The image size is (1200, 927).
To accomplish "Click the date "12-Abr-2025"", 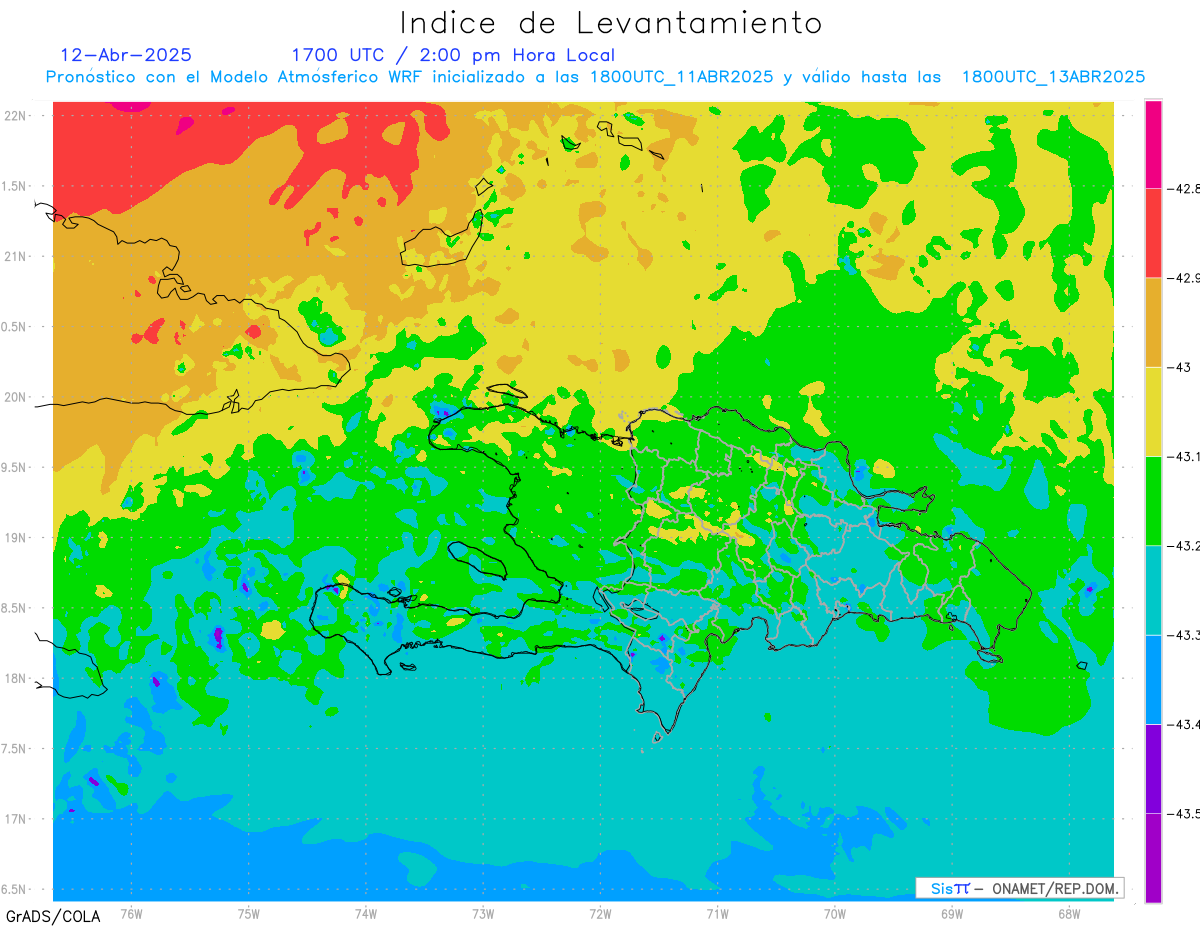I will (x=126, y=55).
